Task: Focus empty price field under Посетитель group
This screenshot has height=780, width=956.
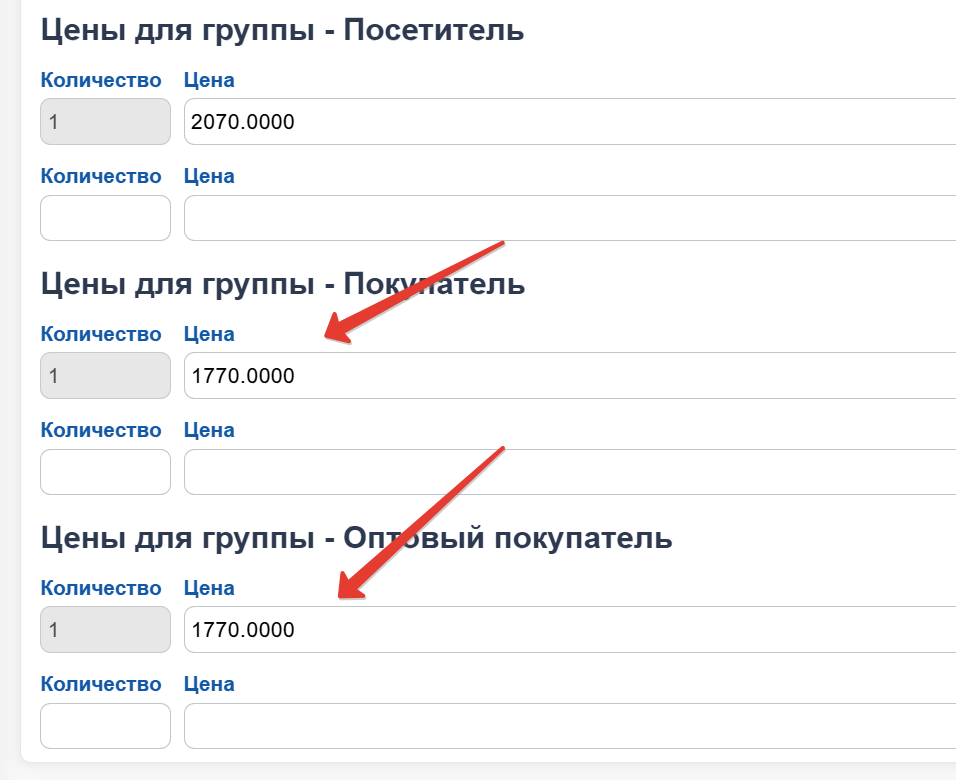Action: click(x=570, y=218)
